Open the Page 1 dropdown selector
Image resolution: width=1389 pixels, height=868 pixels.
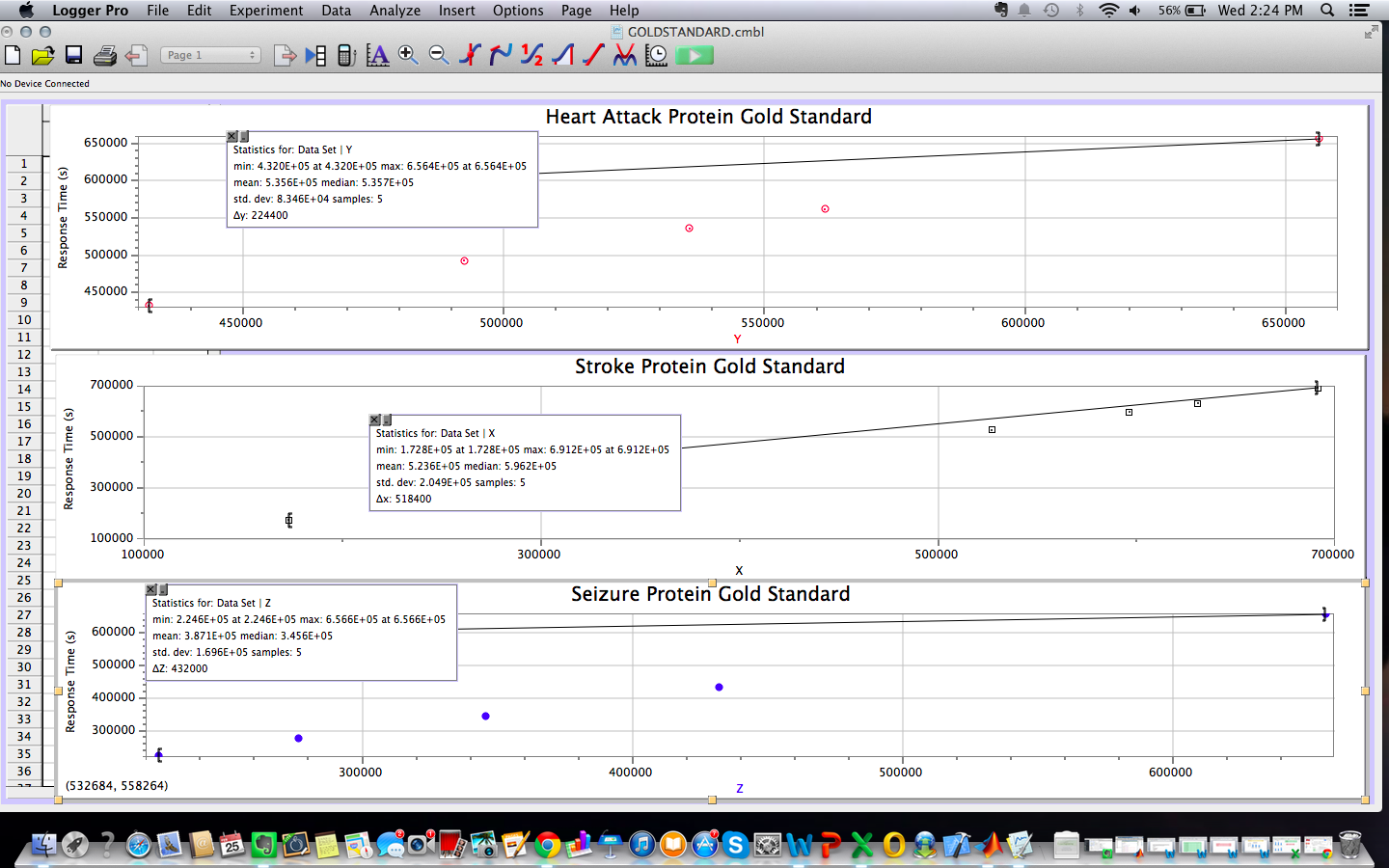tap(210, 56)
